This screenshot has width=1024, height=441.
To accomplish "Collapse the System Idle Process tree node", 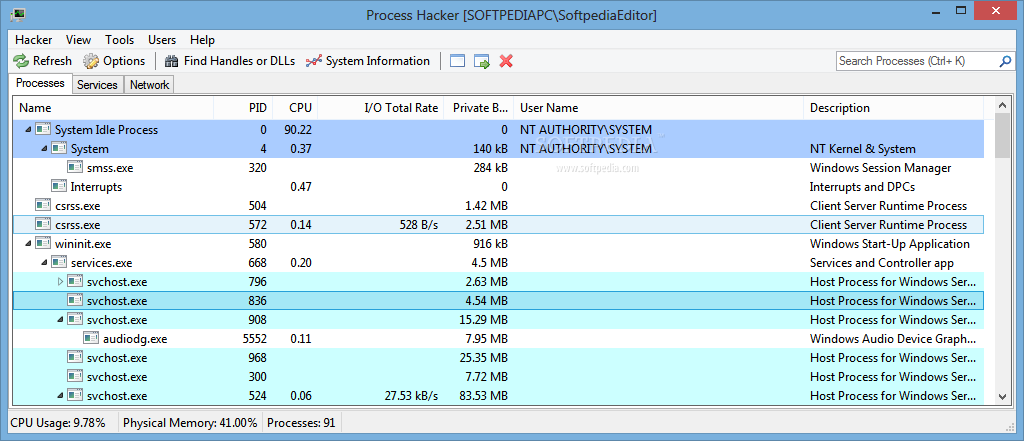I will [x=29, y=130].
